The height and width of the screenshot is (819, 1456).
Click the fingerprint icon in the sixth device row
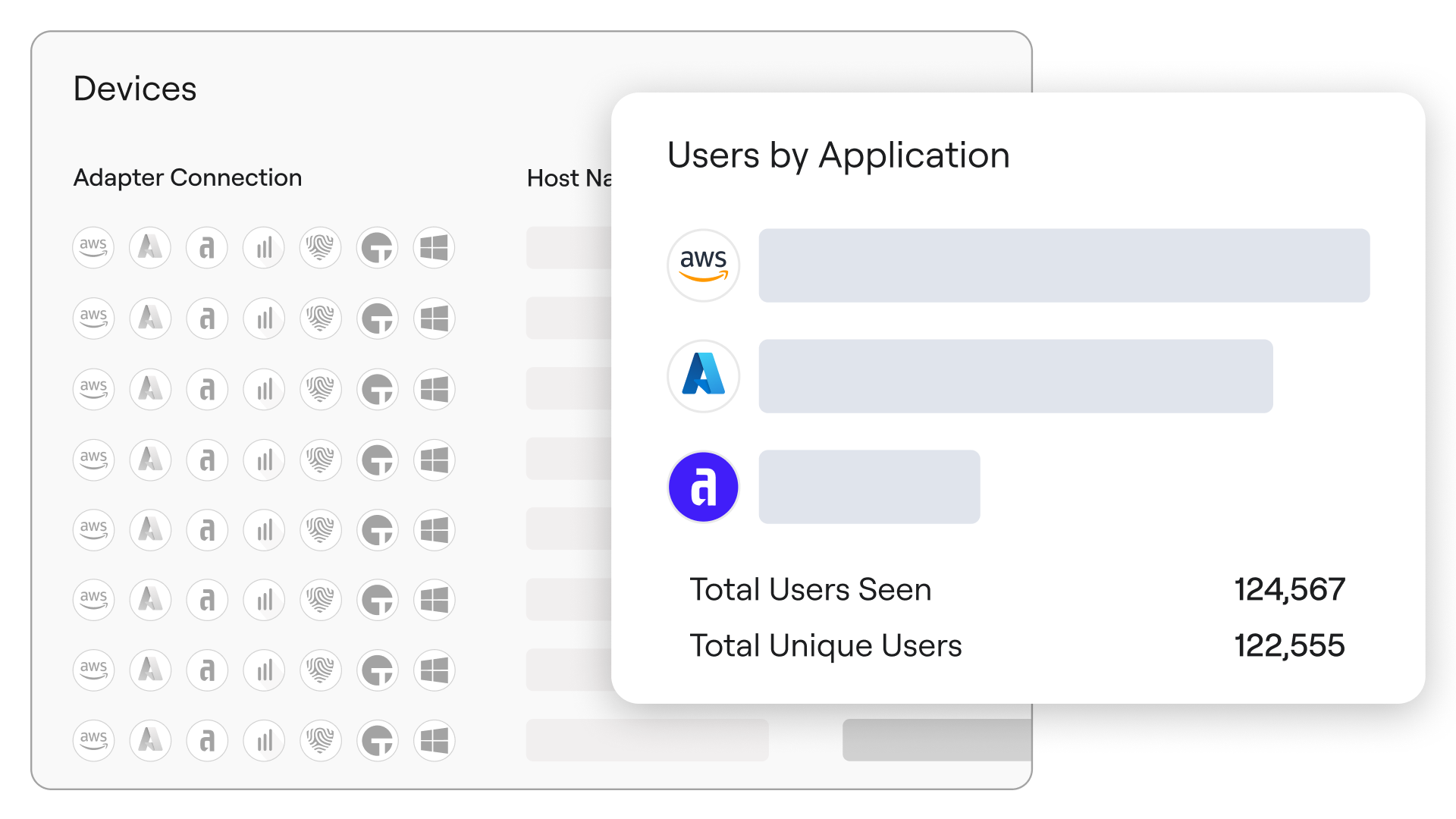click(321, 600)
